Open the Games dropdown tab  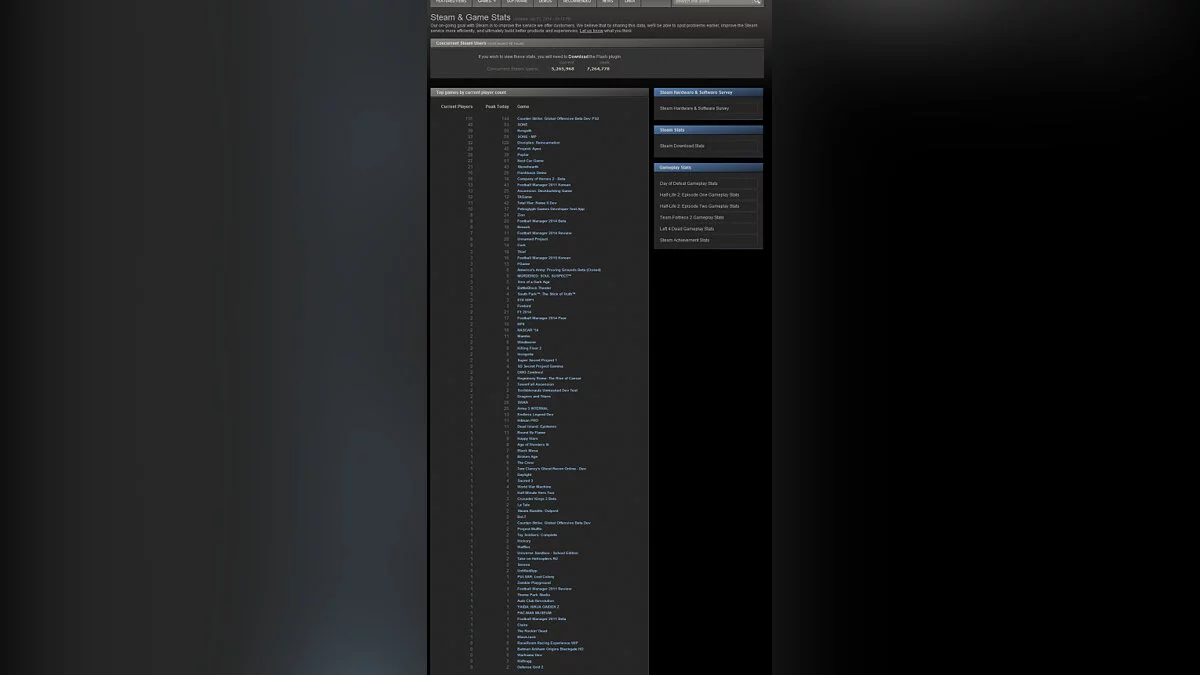click(487, 2)
